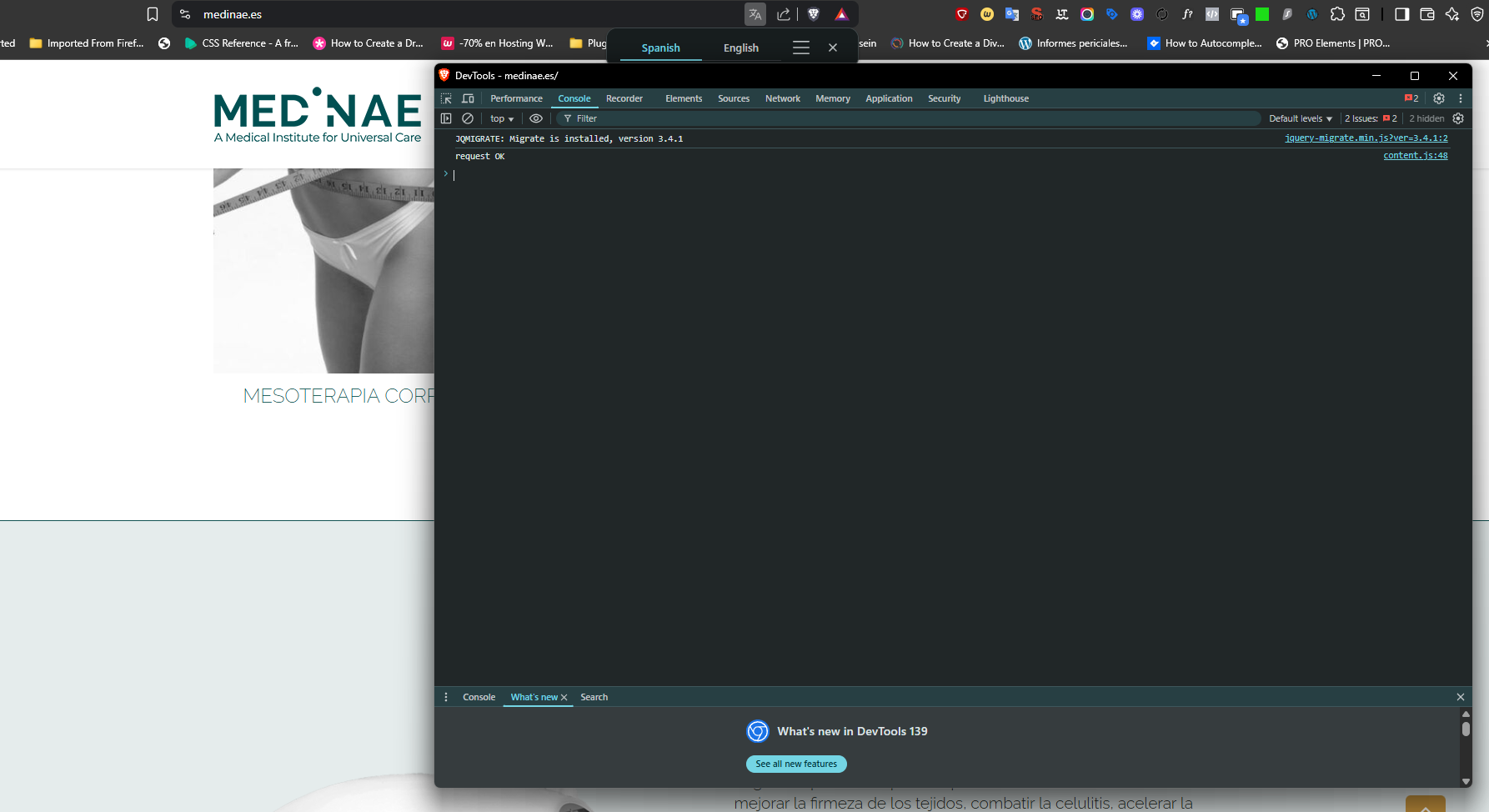Open the top context dropdown
Viewport: 1489px width, 812px height.
501,118
